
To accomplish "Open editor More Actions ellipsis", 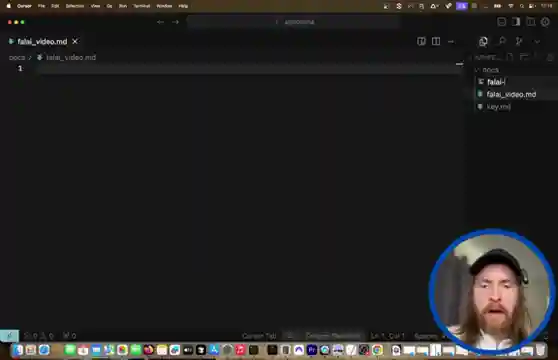I will coord(451,42).
